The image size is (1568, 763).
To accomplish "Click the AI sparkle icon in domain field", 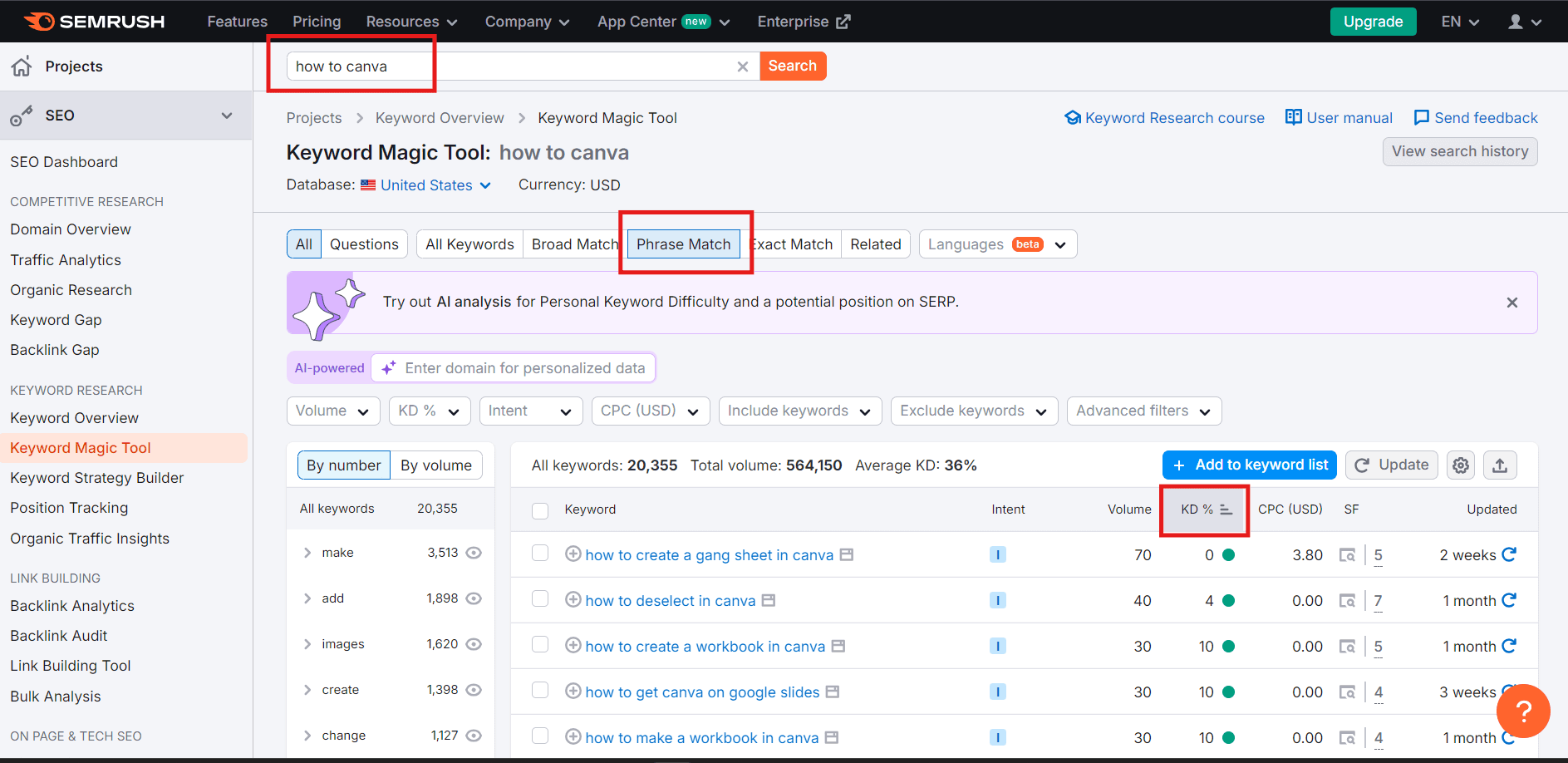I will coord(388,368).
